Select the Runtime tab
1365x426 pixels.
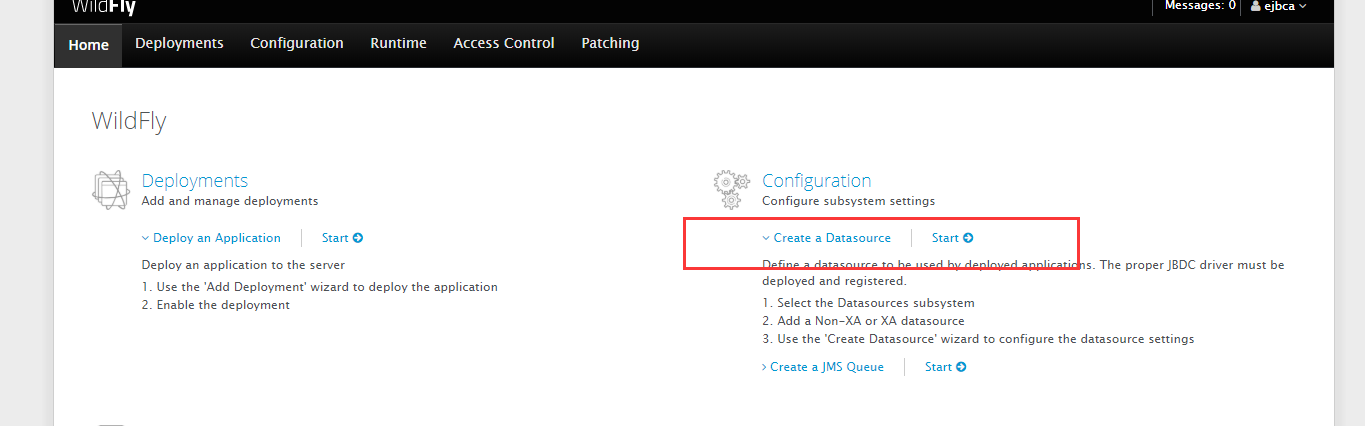click(x=398, y=43)
